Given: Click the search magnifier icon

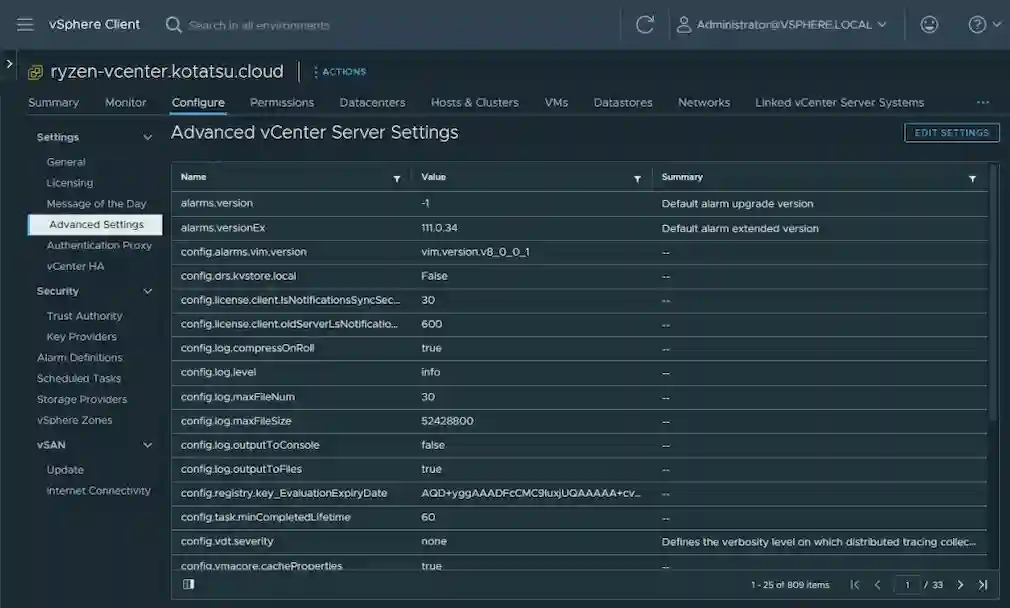Looking at the screenshot, I should click(173, 24).
